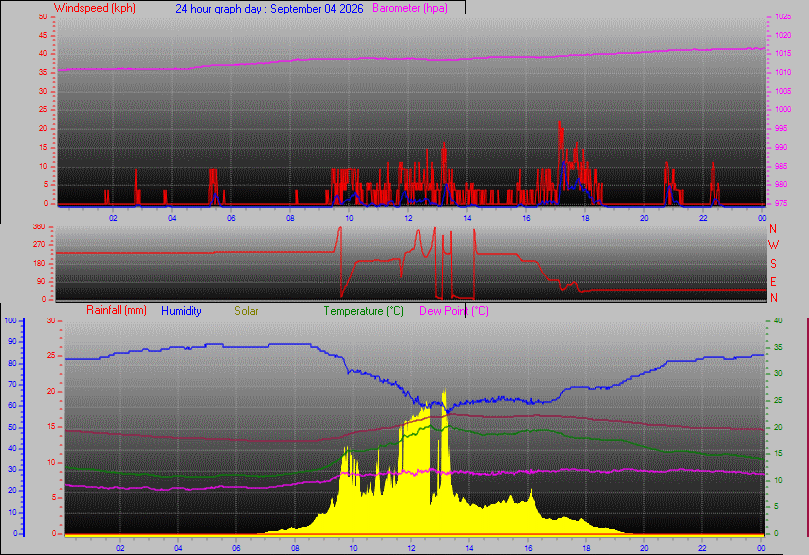Select the 20 tick on red rainfall axis
Viewport: 809px width, 555px height.
[51, 391]
